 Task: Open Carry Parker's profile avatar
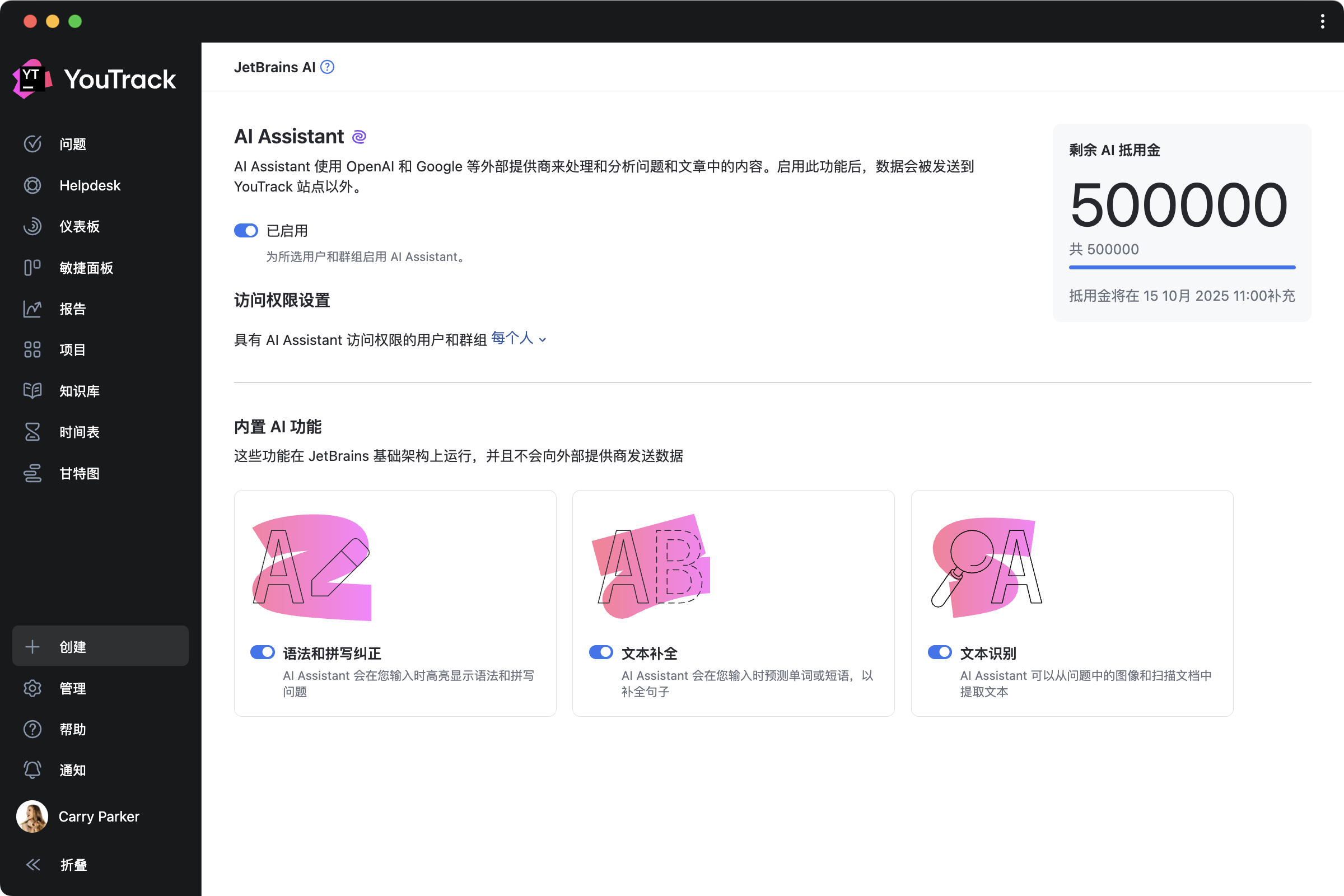tap(32, 816)
